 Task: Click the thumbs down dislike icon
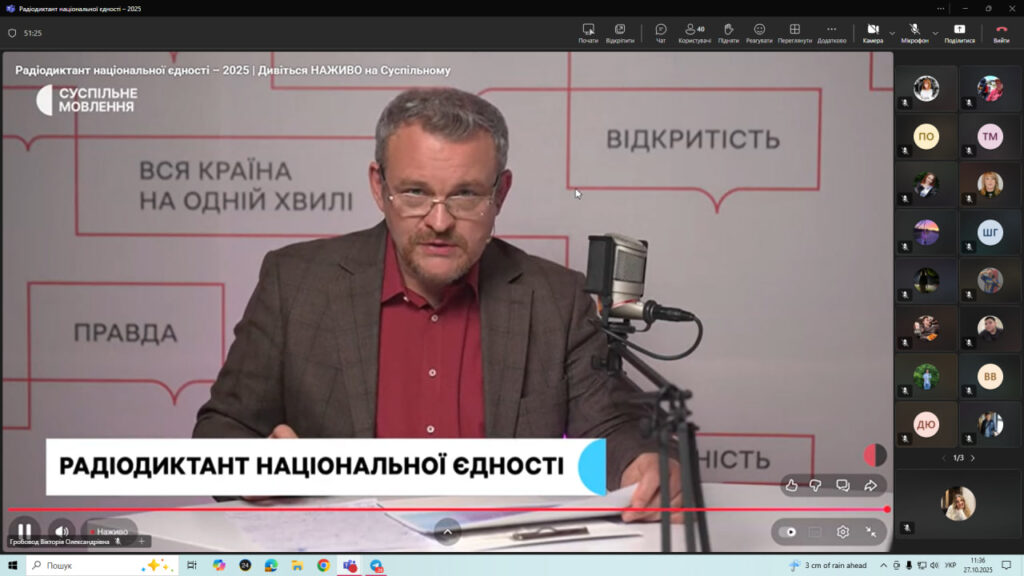[x=816, y=485]
